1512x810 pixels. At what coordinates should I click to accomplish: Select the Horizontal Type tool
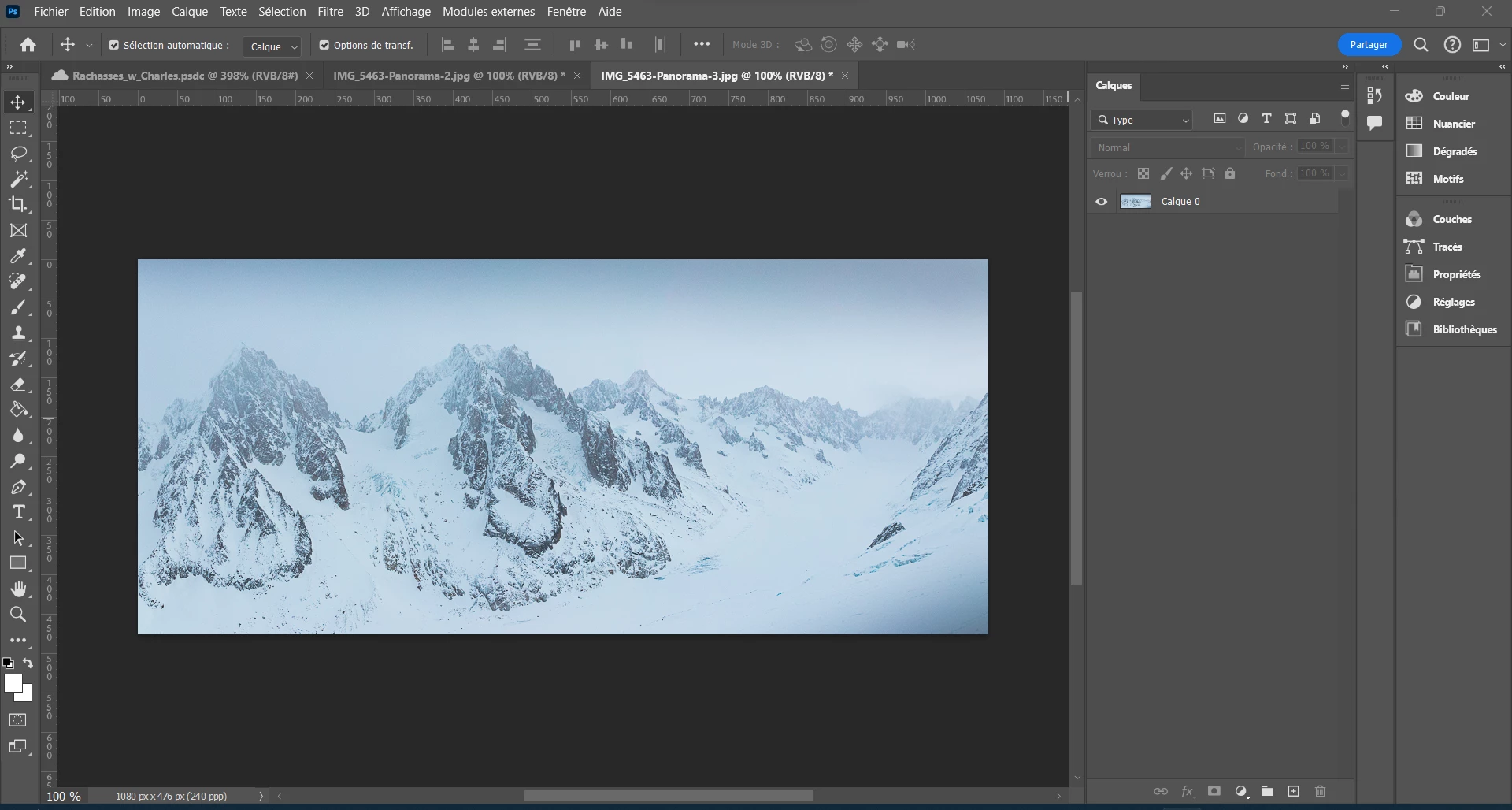click(18, 513)
